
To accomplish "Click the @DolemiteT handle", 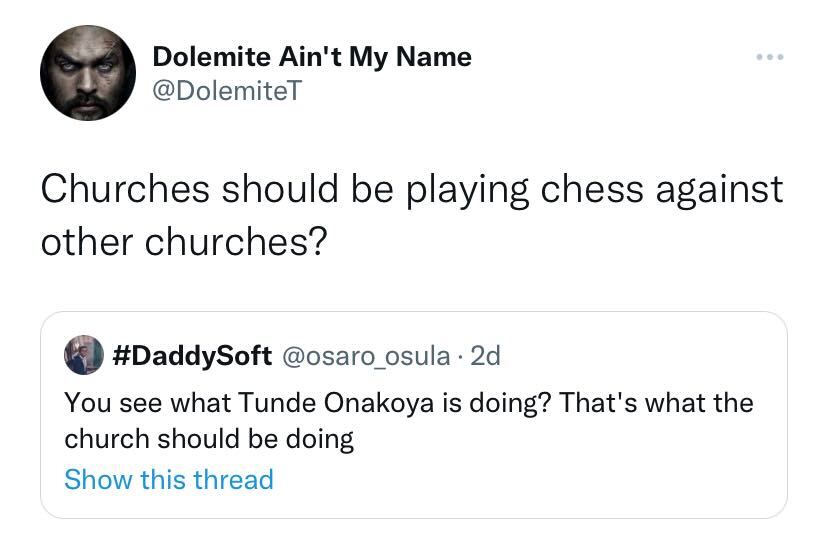I will [x=225, y=92].
